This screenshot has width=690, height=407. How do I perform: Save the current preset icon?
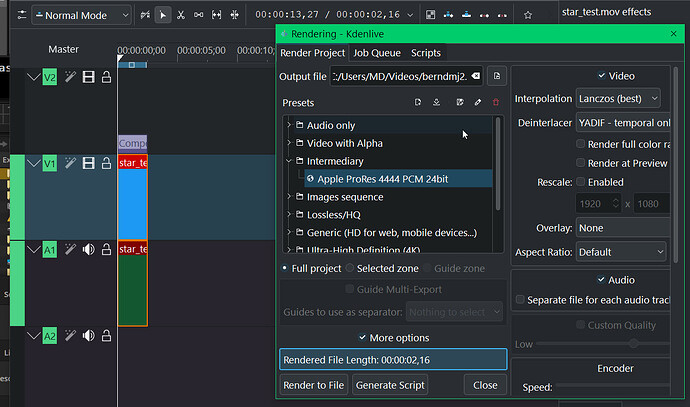pyautogui.click(x=460, y=102)
